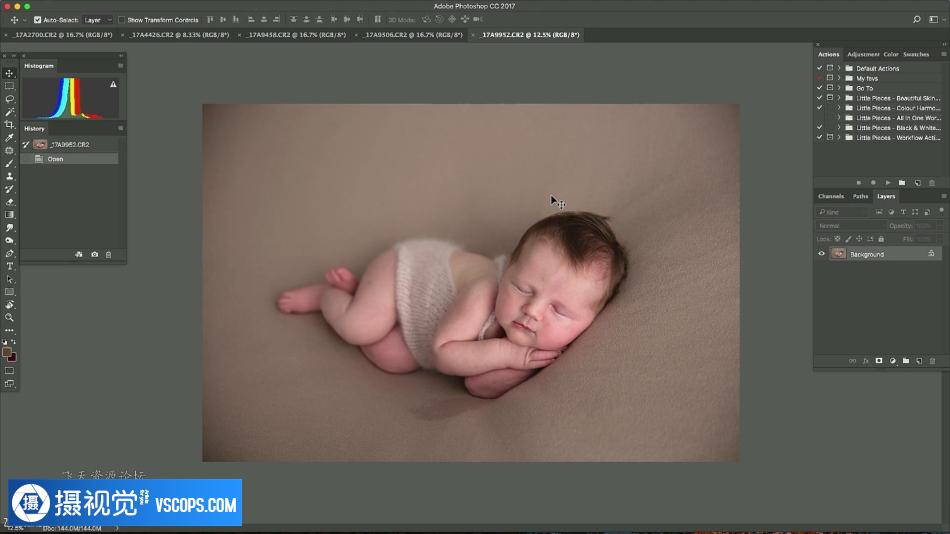950x534 pixels.
Task: Select the Eyedropper tool
Action: (9, 138)
